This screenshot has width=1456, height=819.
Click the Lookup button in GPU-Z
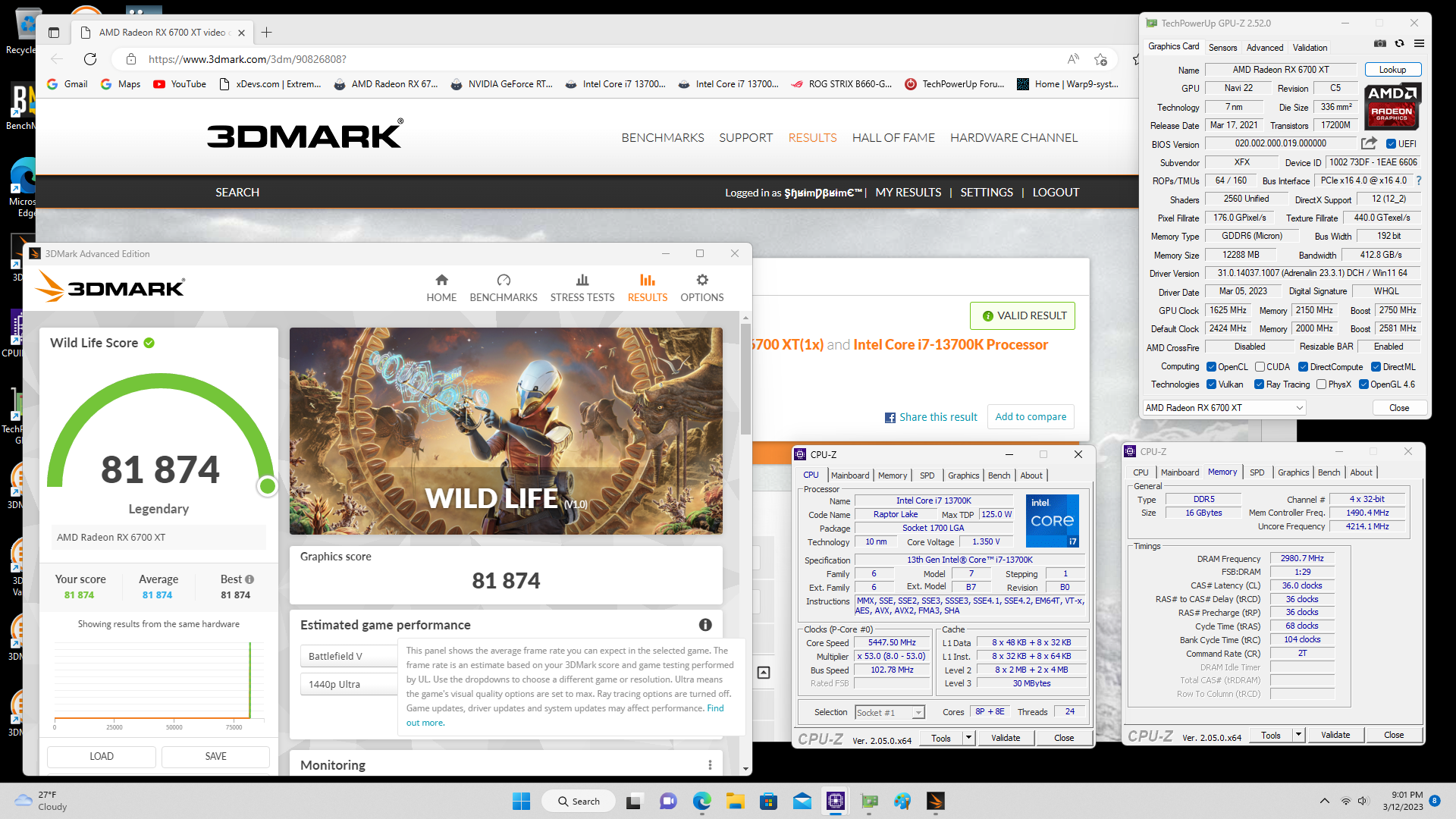[x=1392, y=70]
